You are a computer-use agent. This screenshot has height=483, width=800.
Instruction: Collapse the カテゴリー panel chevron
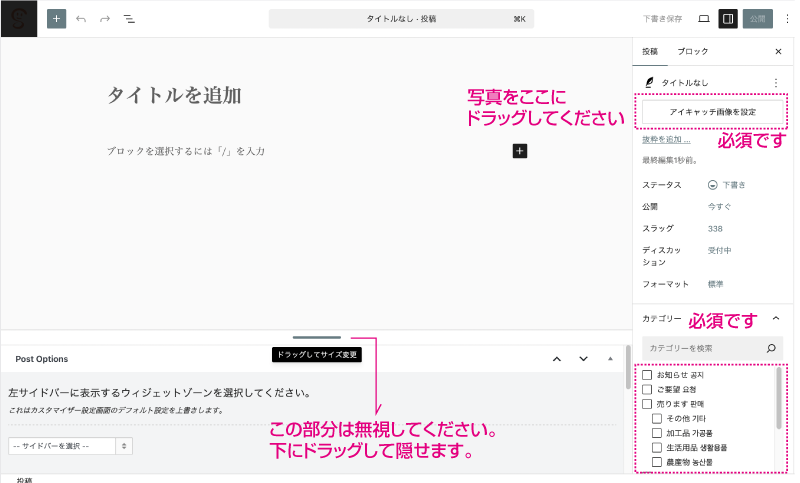pos(776,319)
